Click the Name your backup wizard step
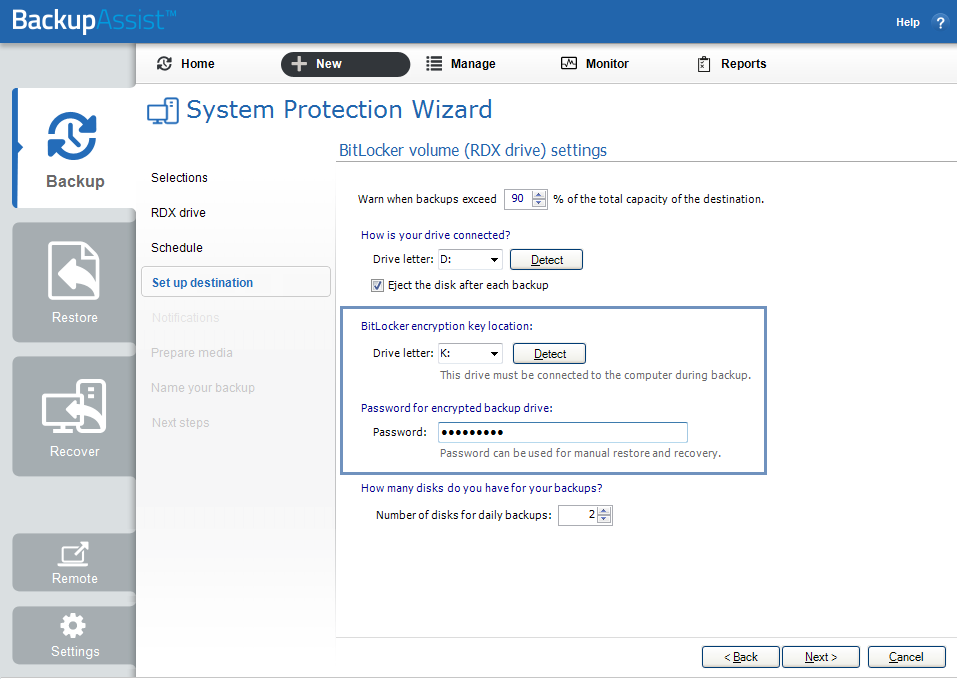Image resolution: width=957 pixels, height=679 pixels. [x=203, y=388]
